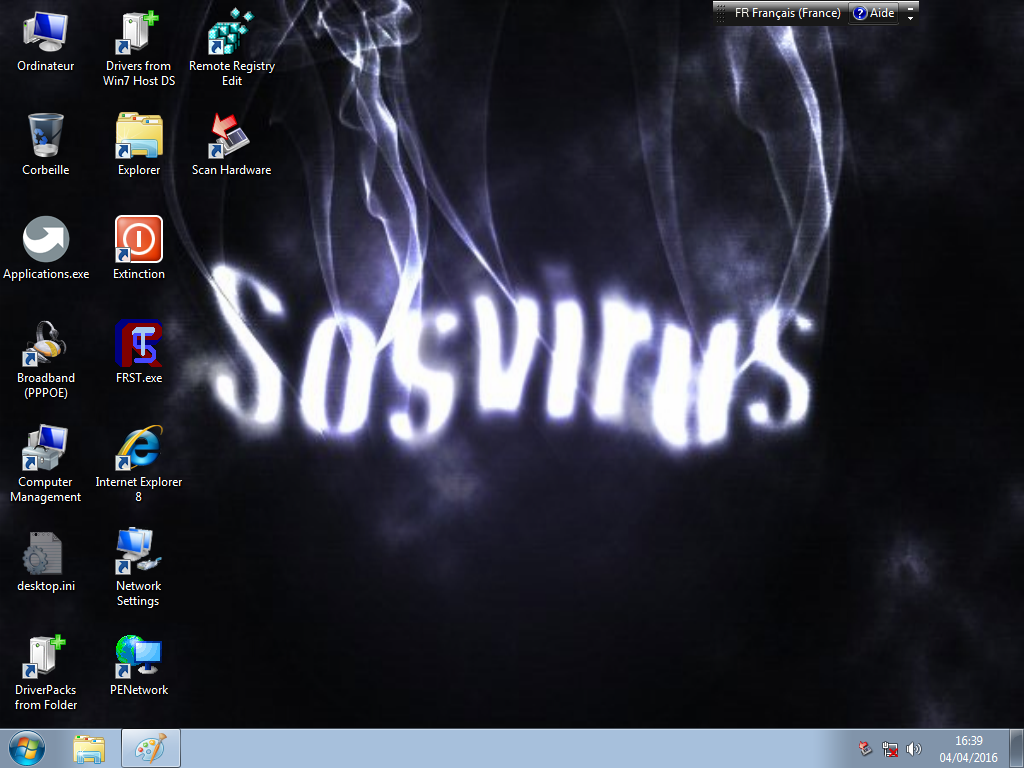1024x768 pixels.
Task: Open the network status tray icon
Action: [x=889, y=749]
